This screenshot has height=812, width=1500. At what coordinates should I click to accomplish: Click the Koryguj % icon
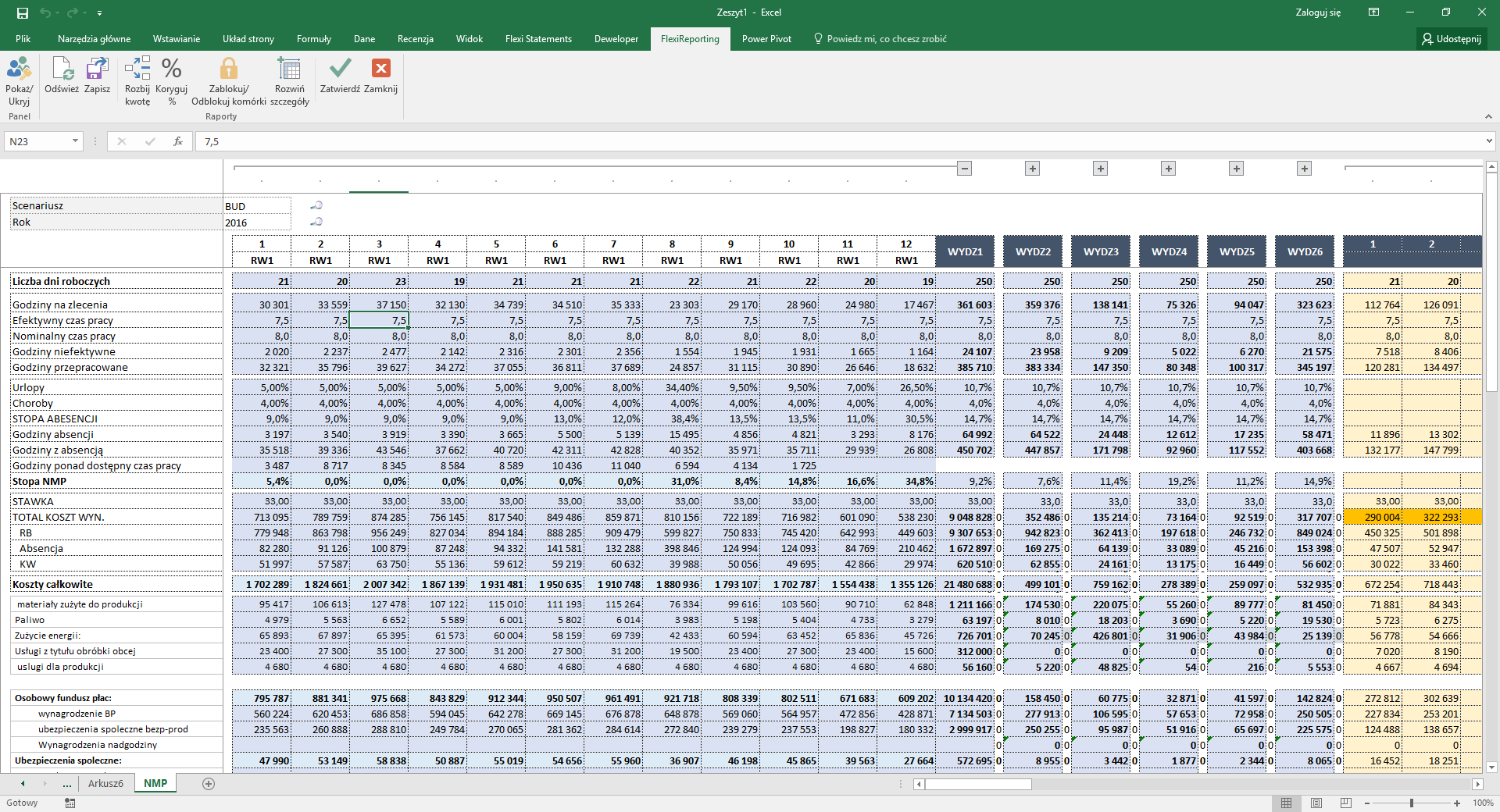[x=171, y=70]
